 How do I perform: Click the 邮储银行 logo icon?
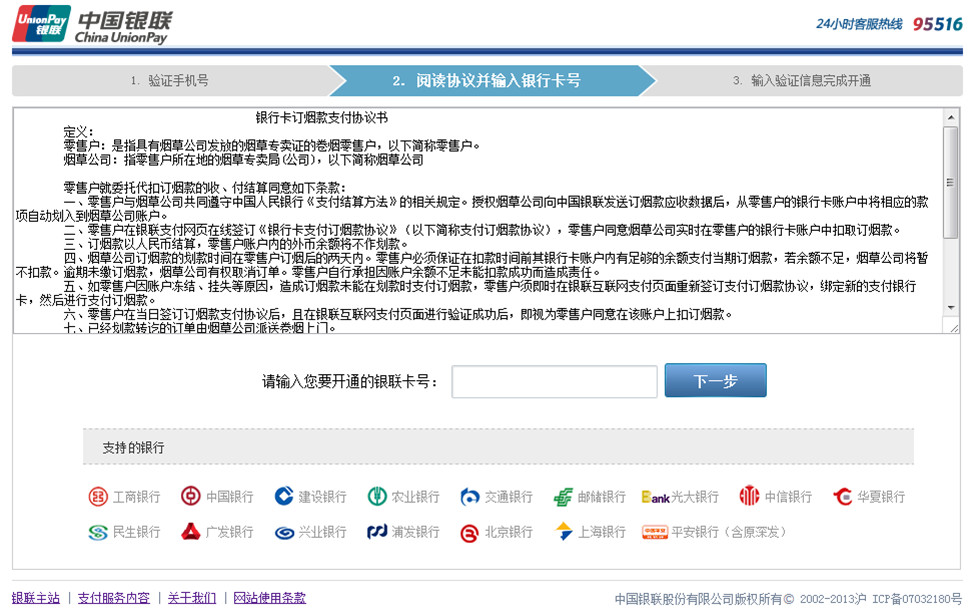pos(563,497)
